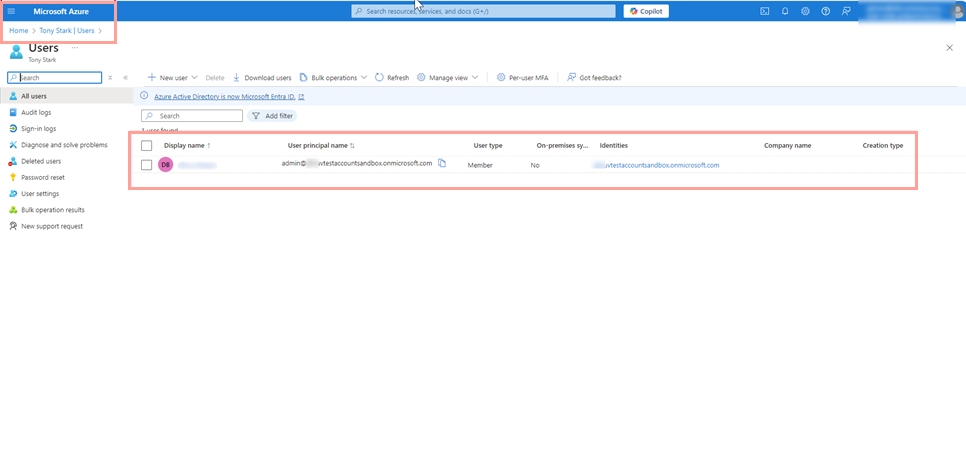The width and height of the screenshot is (966, 452).
Task: Close the Users blade
Action: 949,48
